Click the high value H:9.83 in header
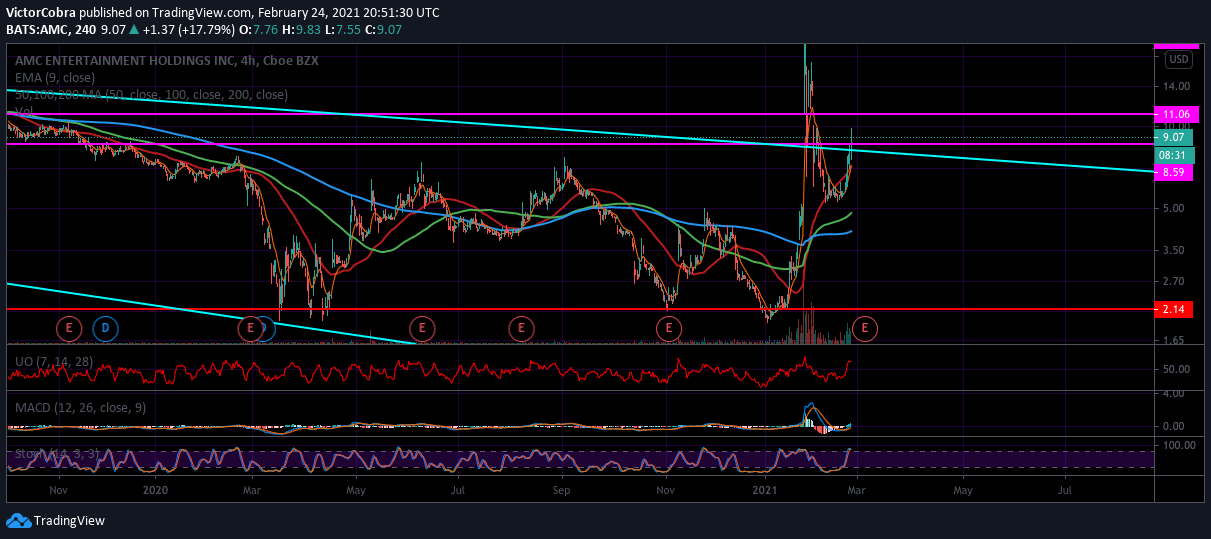1211x539 pixels. [x=300, y=29]
